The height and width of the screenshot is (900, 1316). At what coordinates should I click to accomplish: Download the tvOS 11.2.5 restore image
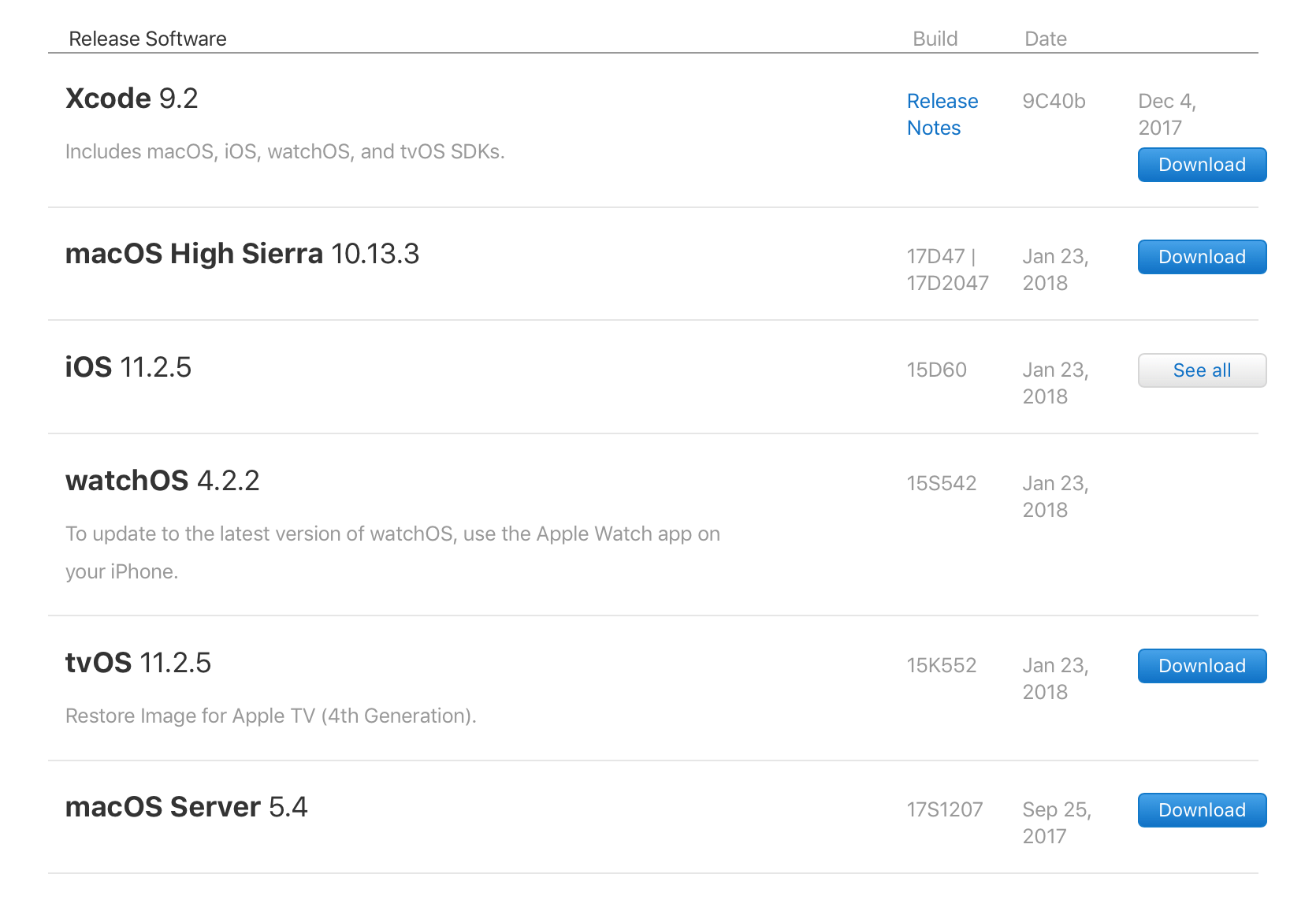1201,666
